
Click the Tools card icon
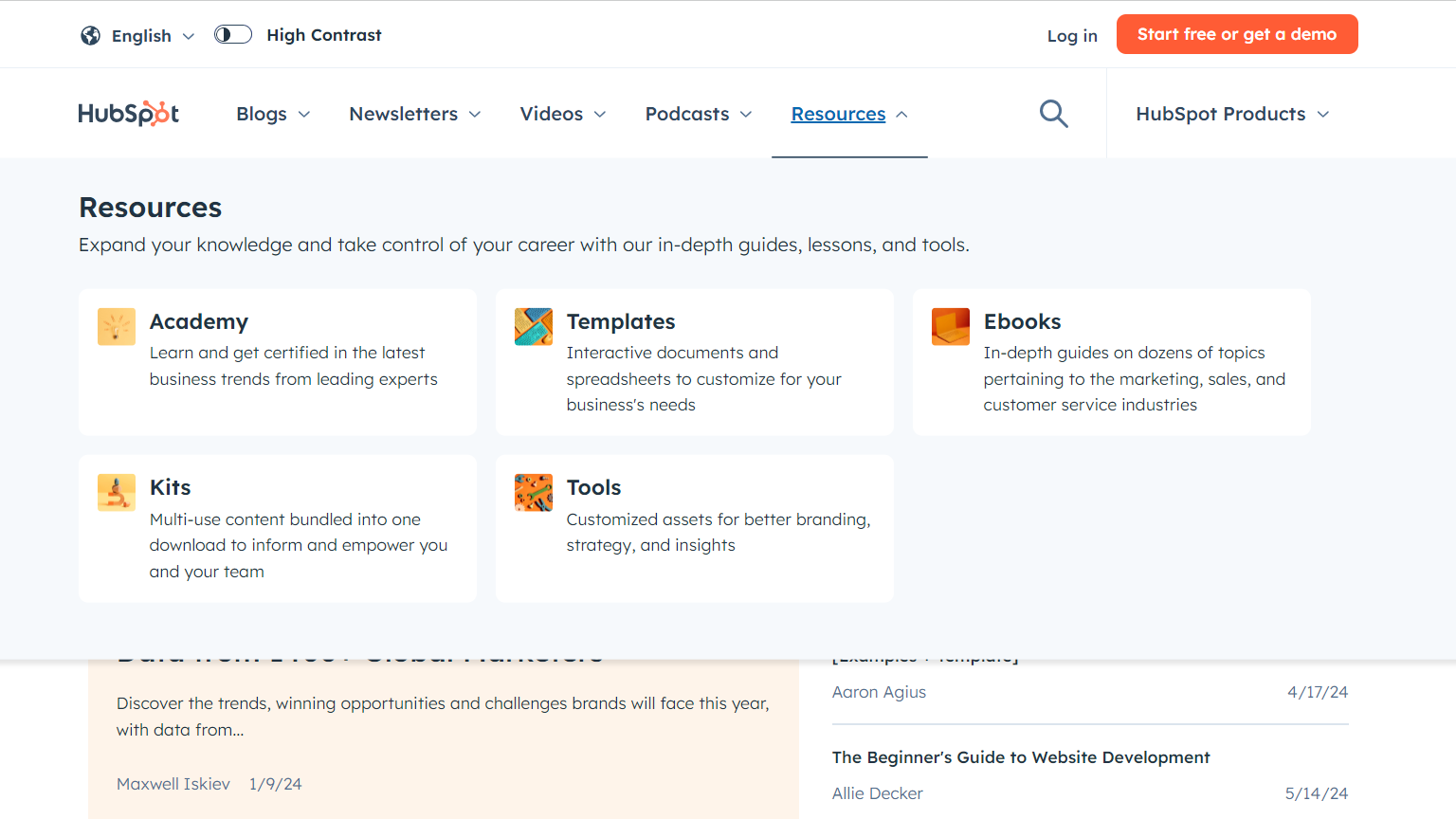click(x=534, y=493)
